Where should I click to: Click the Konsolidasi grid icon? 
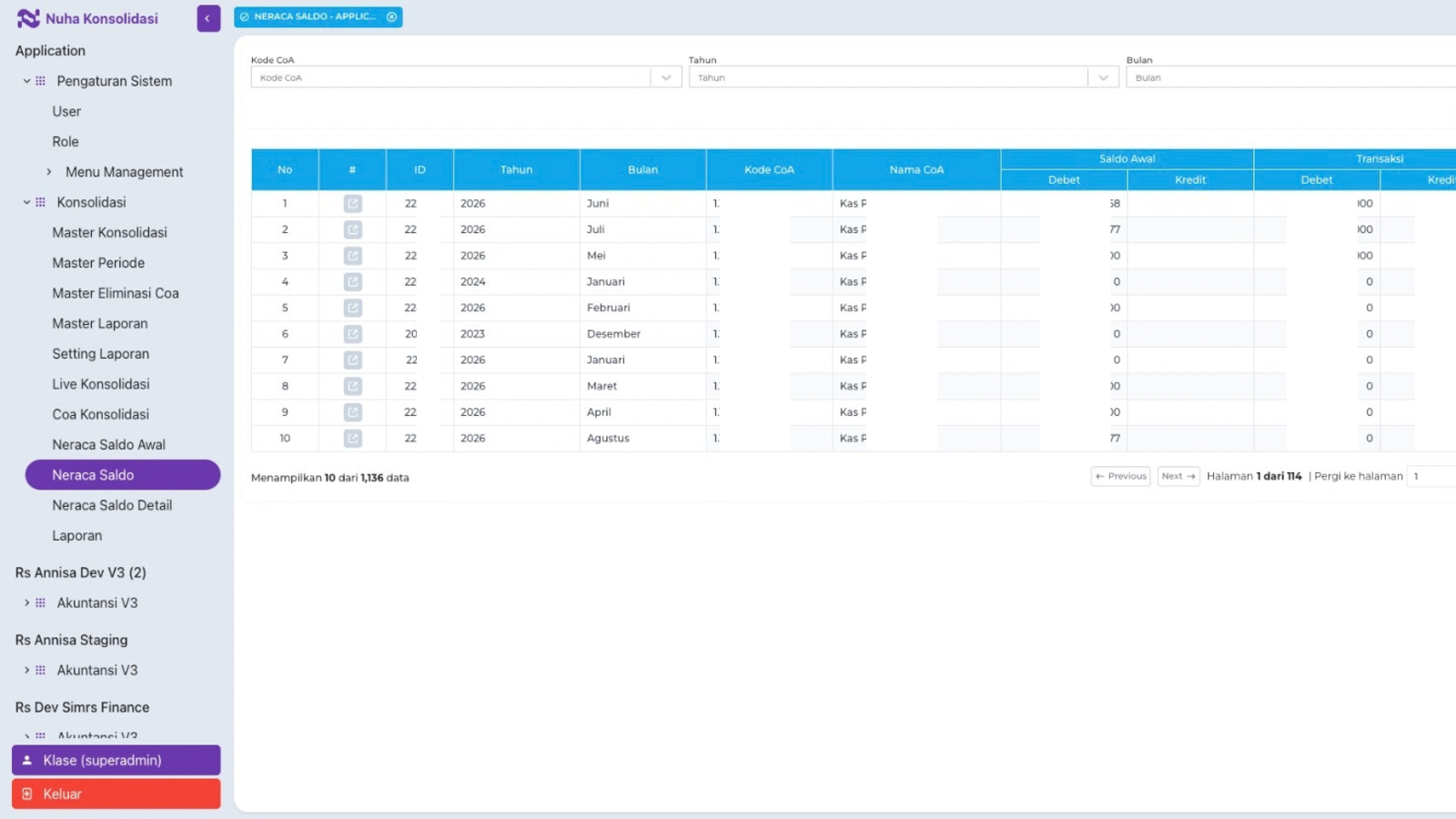coord(40,202)
